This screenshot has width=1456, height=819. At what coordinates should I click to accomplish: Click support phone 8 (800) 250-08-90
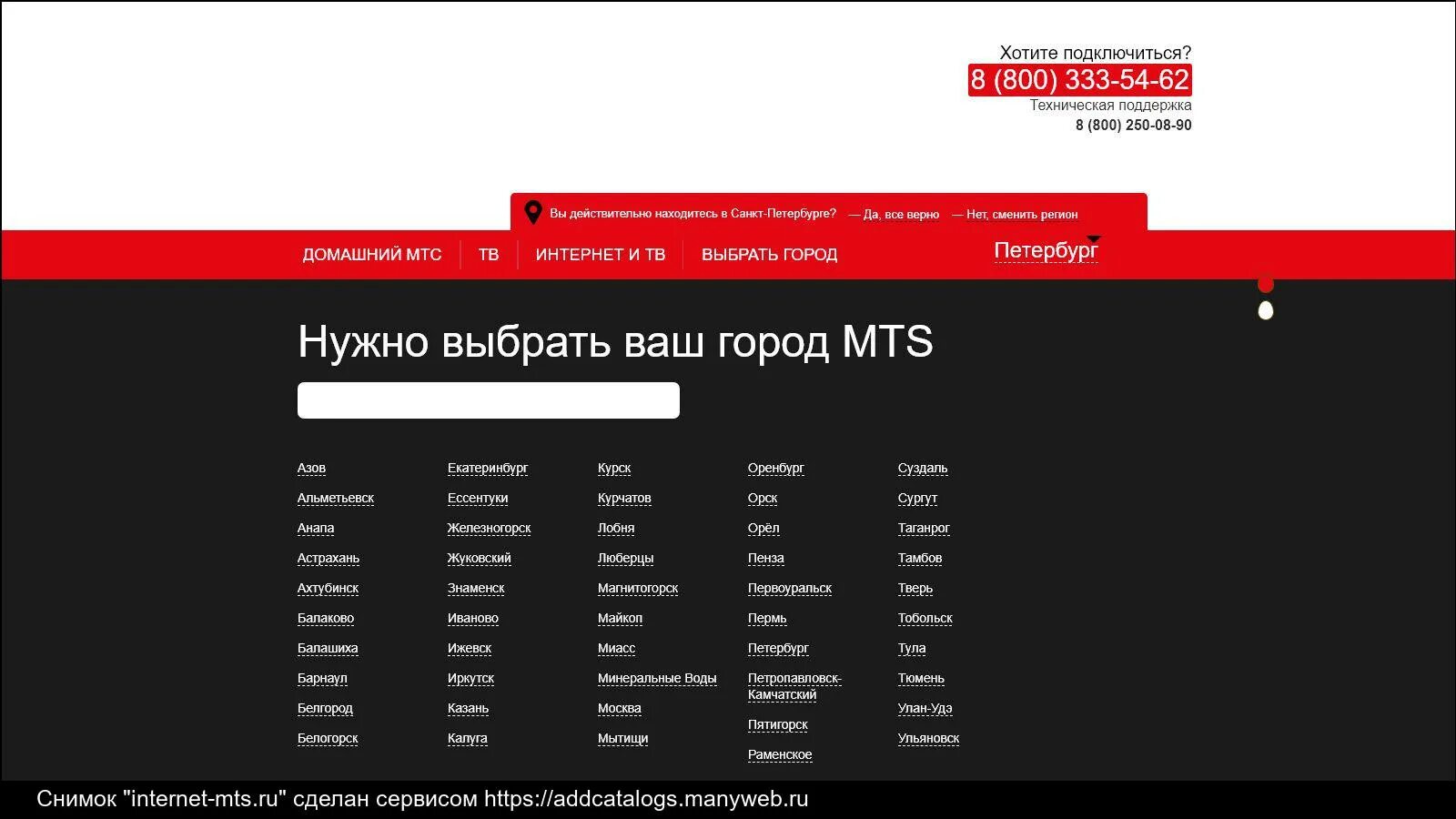[x=1133, y=126]
